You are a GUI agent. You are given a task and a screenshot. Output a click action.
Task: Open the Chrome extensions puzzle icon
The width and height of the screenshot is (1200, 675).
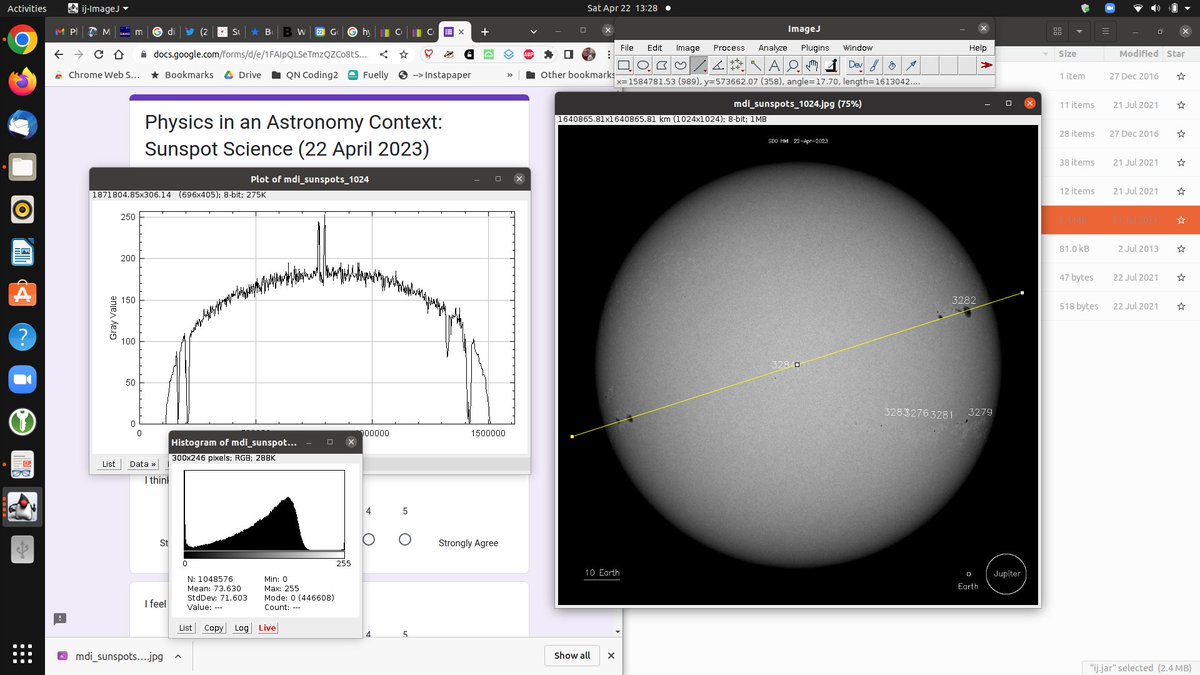point(549,54)
